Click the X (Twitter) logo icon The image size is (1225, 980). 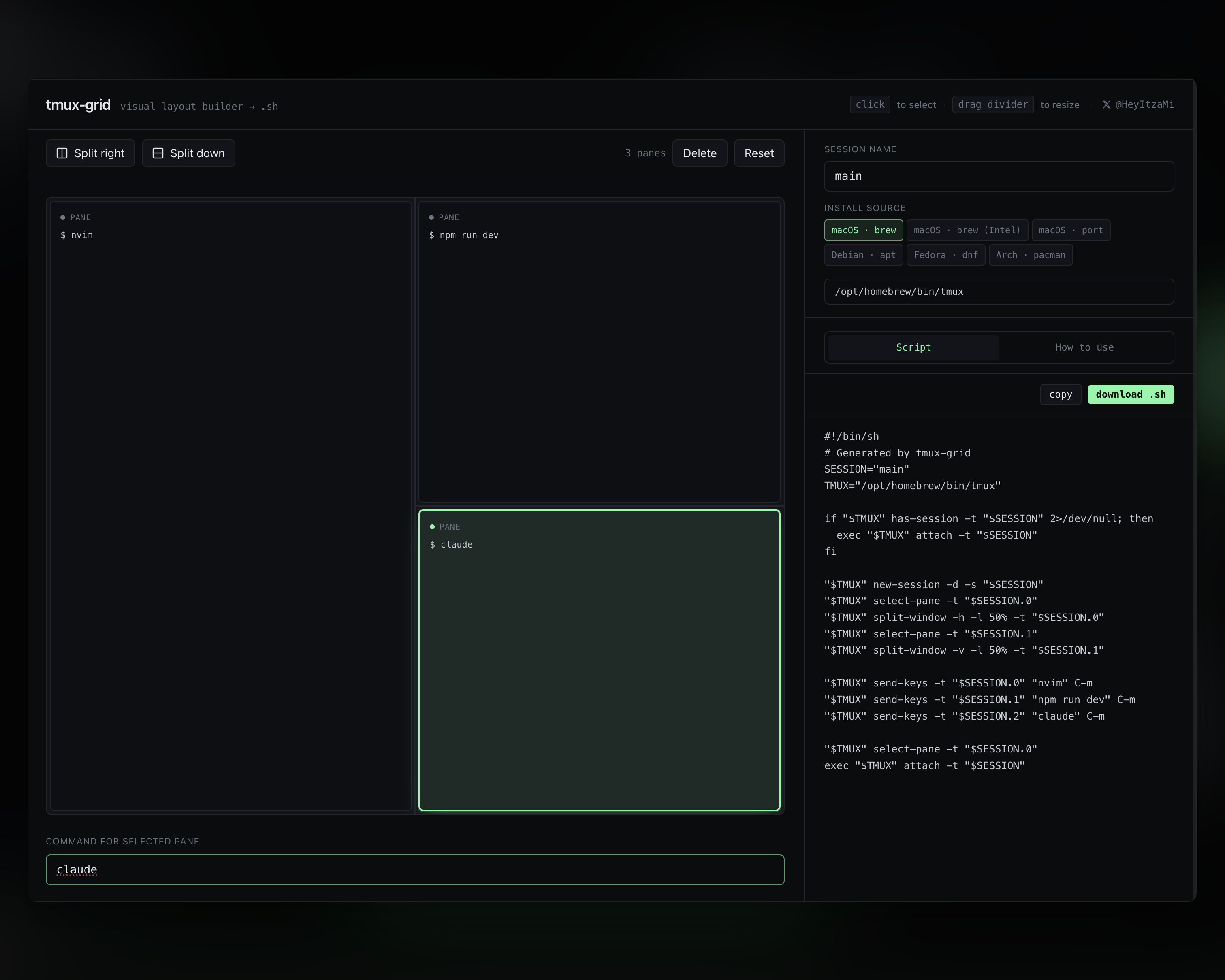(1107, 104)
